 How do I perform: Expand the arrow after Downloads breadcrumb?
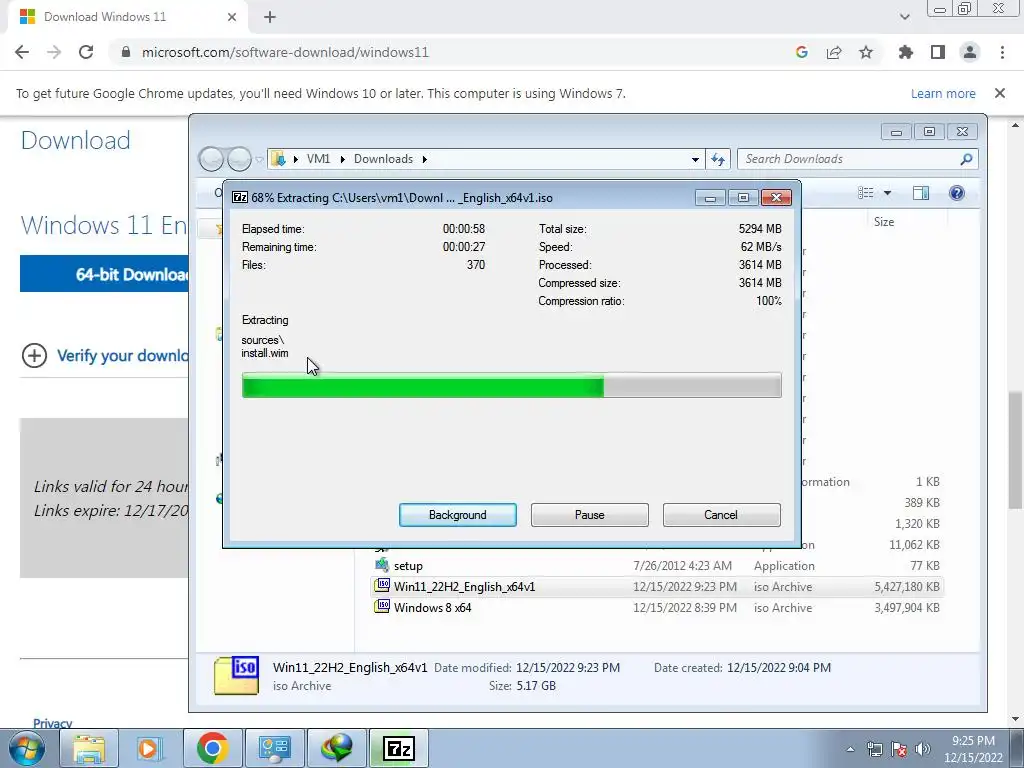point(425,159)
